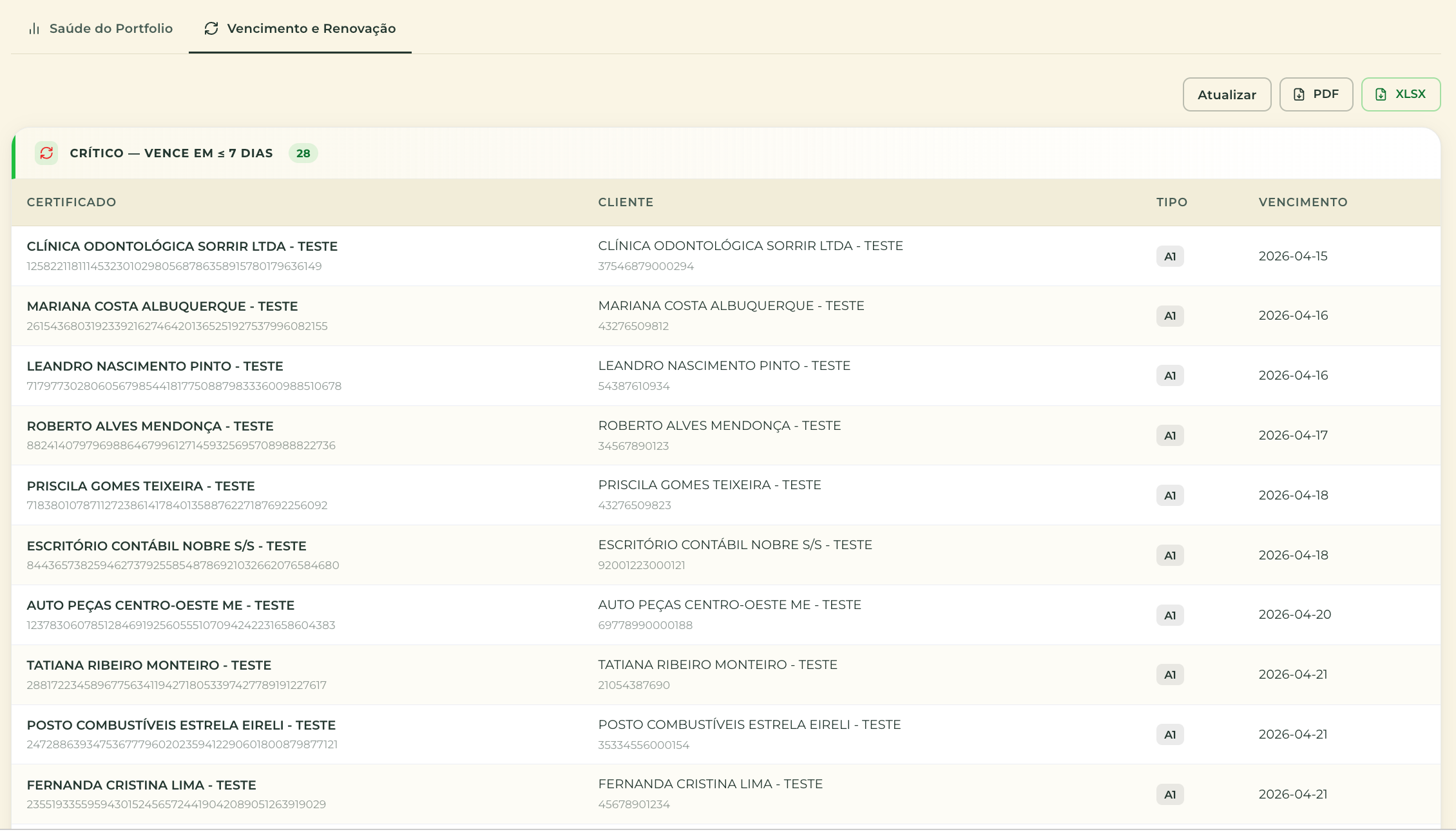1456x834 pixels.
Task: Click the red renewal icon in Crítico header
Action: pyautogui.click(x=46, y=153)
